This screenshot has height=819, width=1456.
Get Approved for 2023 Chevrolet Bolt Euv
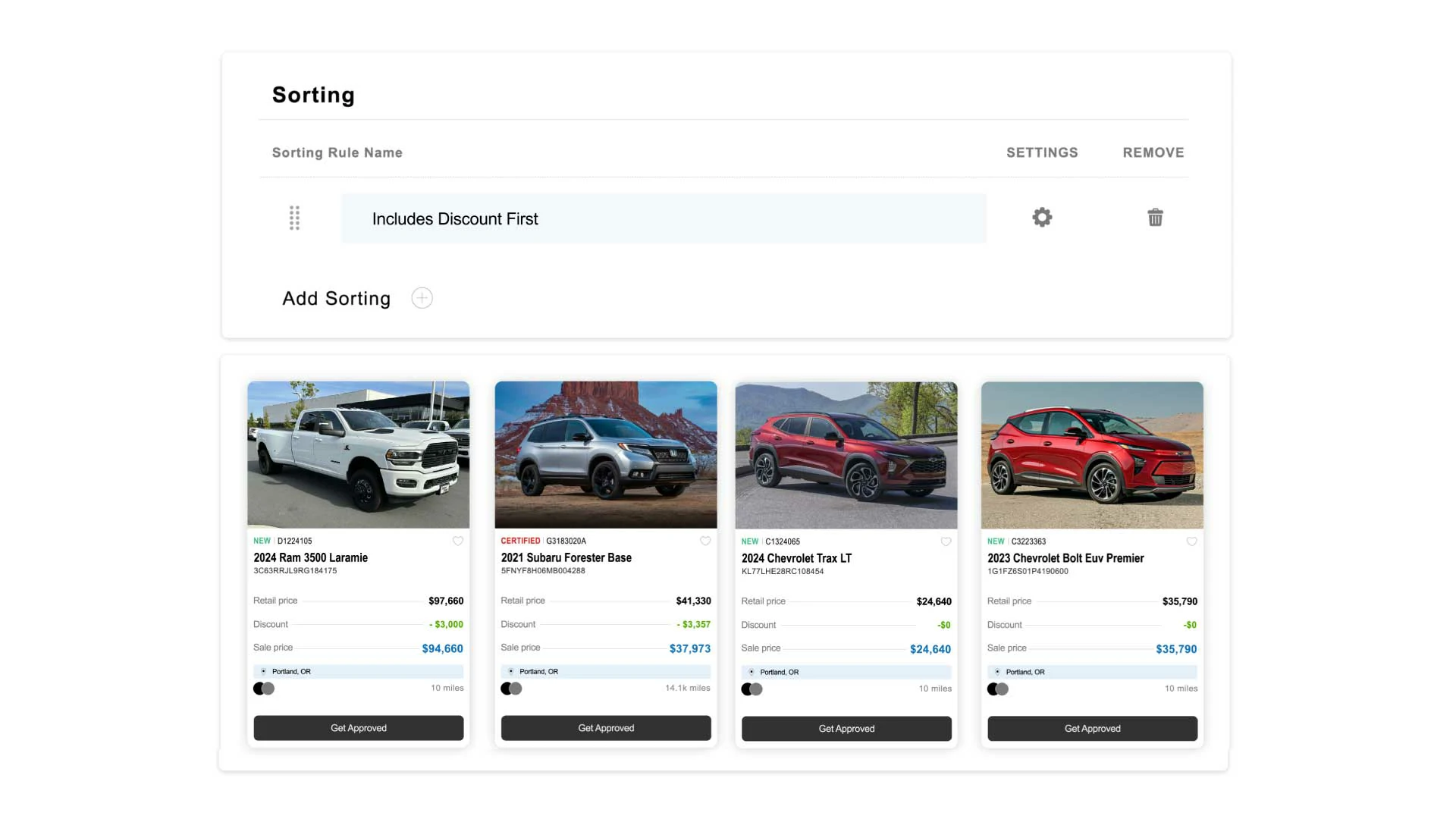coord(1092,729)
